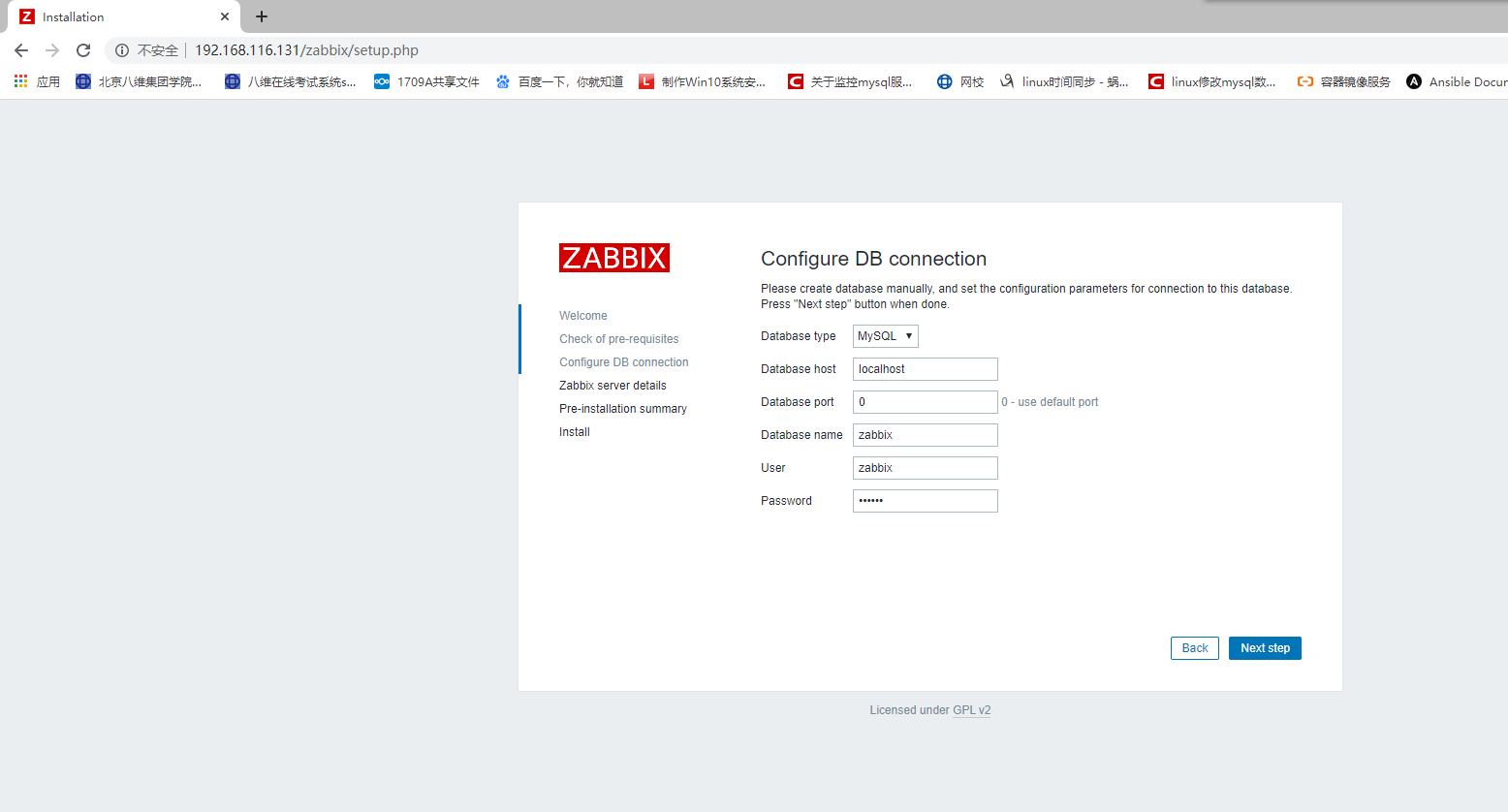Open the 应用 apps grid bookmark
1508x812 pixels.
click(37, 82)
